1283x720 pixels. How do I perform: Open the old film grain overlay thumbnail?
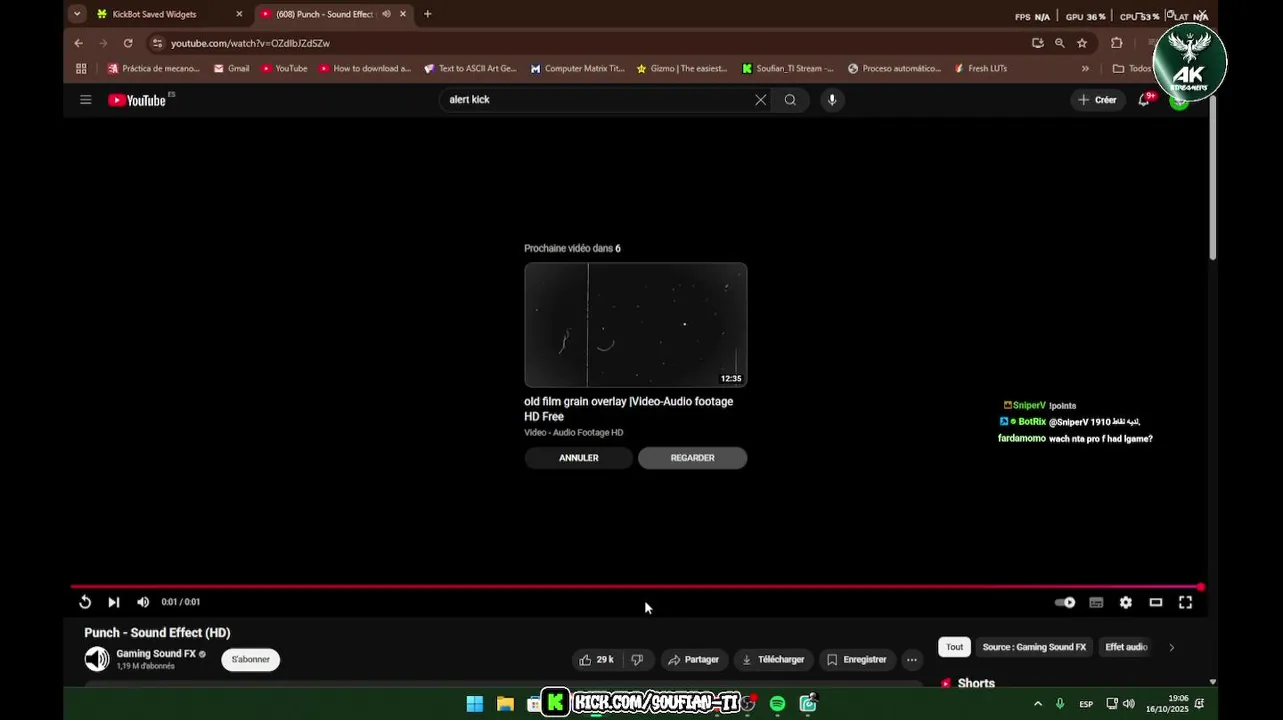(x=635, y=325)
